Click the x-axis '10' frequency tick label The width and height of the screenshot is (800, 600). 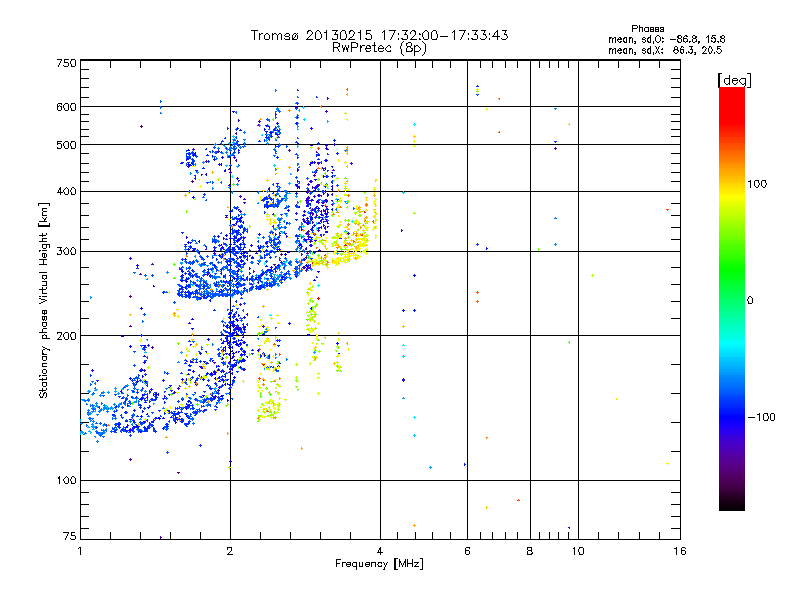point(578,551)
